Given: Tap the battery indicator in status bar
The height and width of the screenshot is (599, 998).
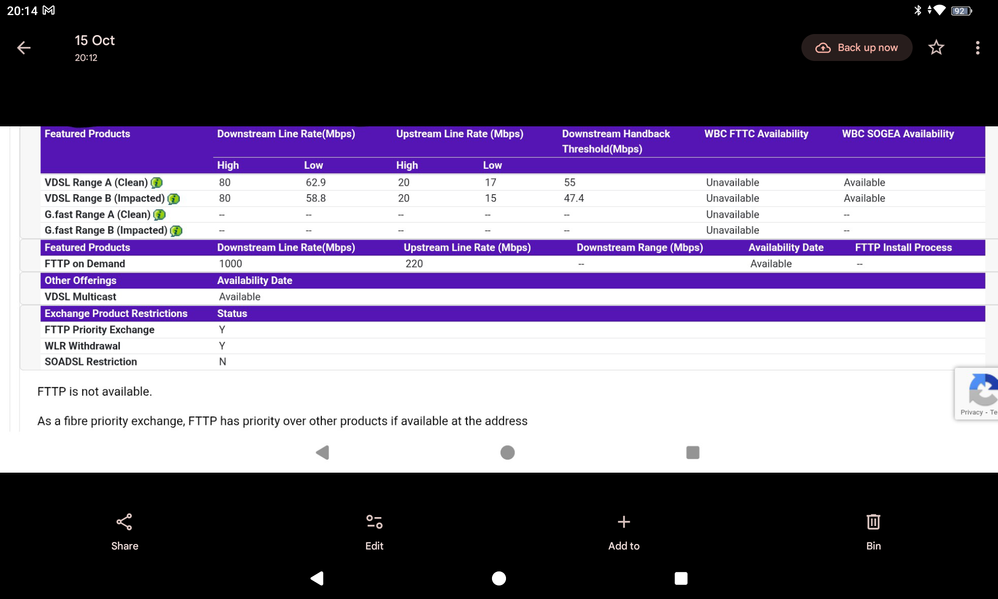Looking at the screenshot, I should pos(961,10).
